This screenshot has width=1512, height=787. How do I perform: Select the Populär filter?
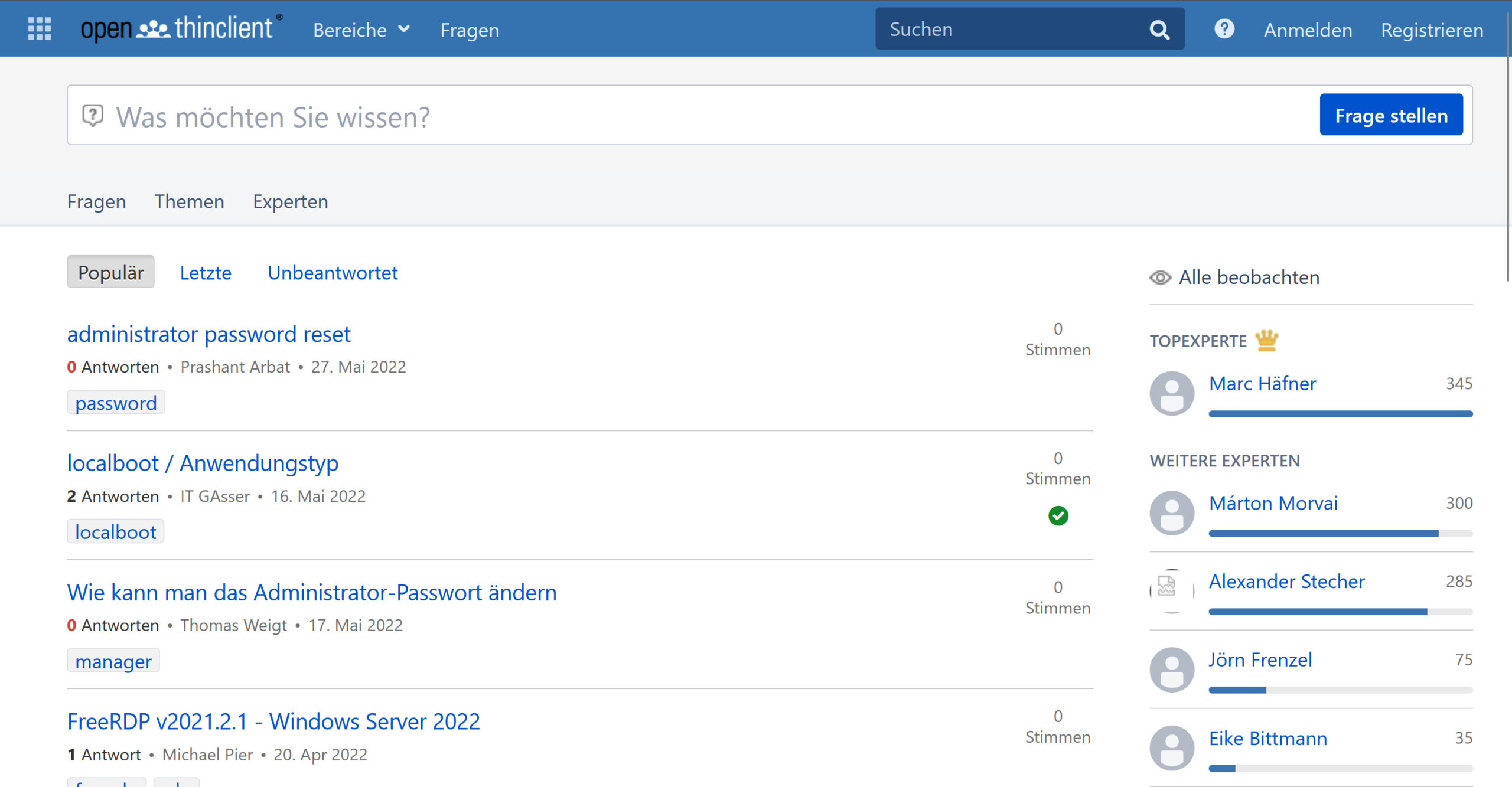tap(110, 272)
